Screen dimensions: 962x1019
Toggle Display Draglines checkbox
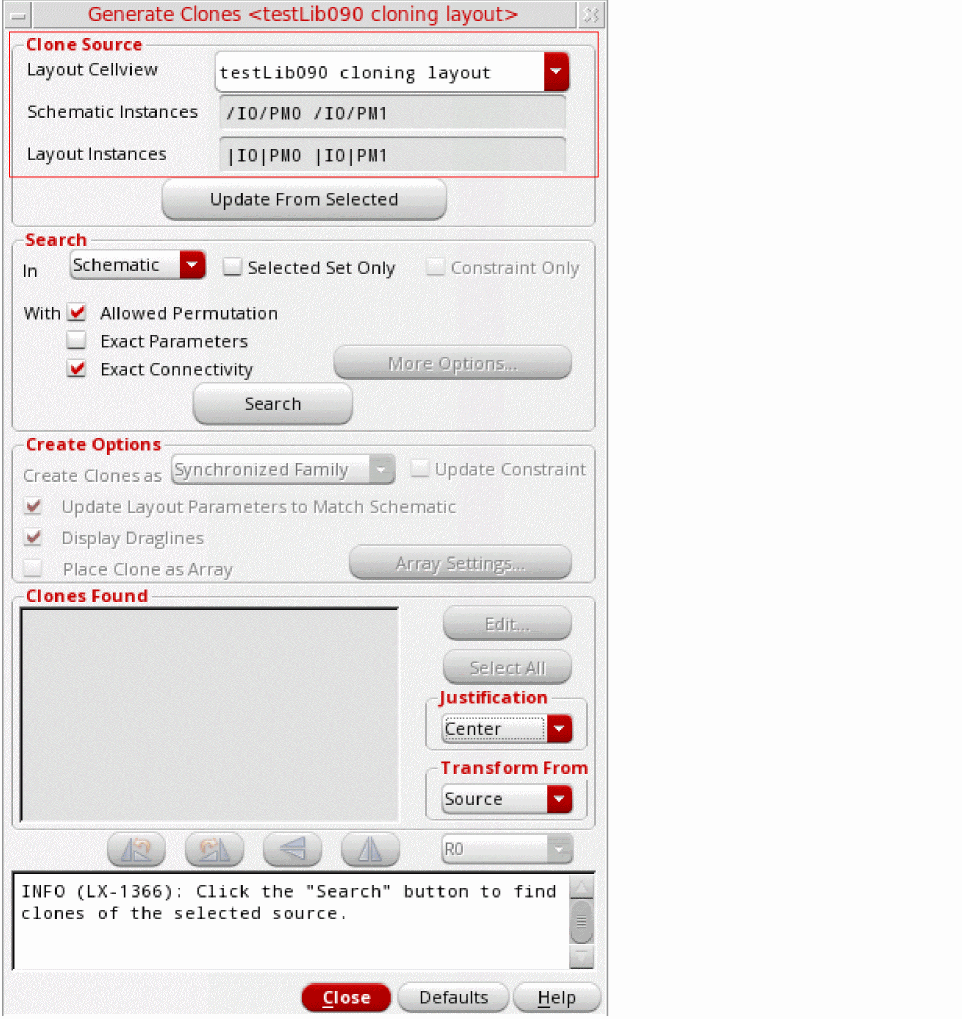(x=33, y=537)
